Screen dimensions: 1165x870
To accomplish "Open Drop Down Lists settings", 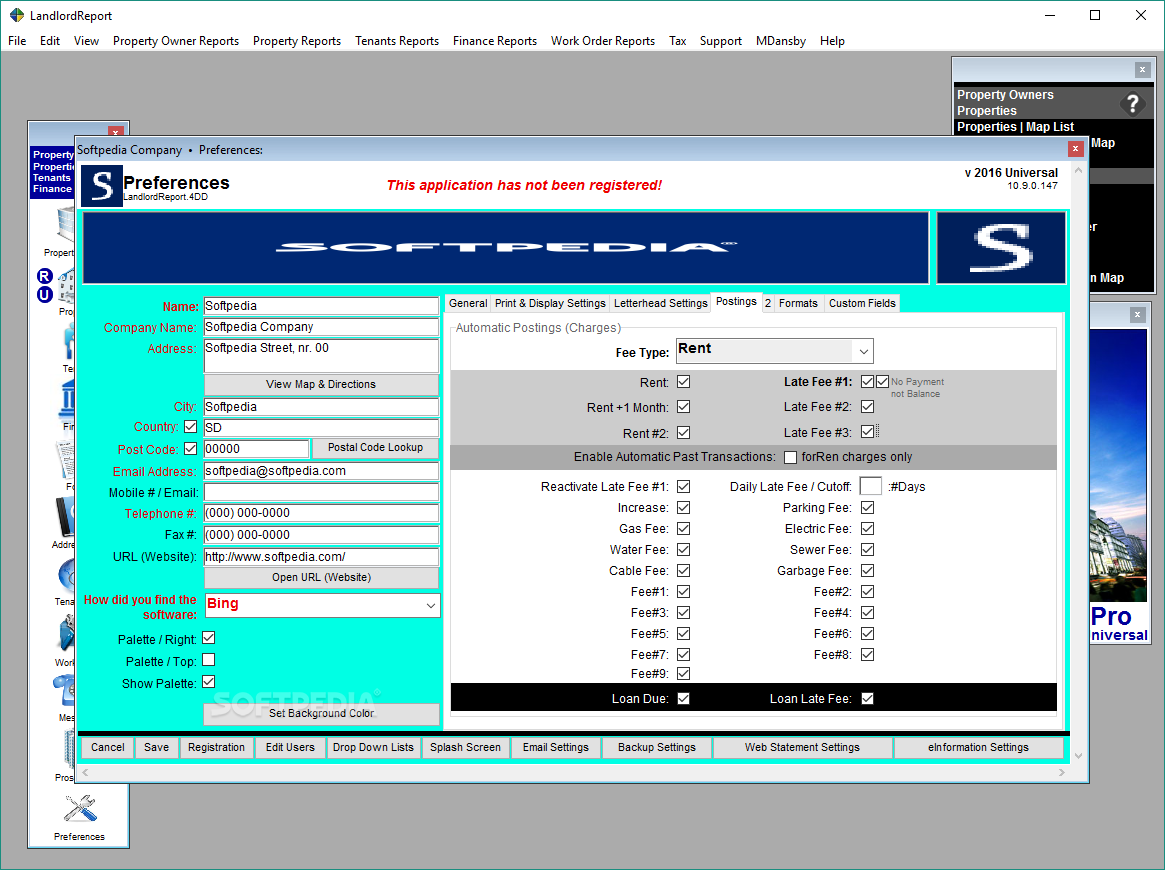I will pyautogui.click(x=373, y=747).
